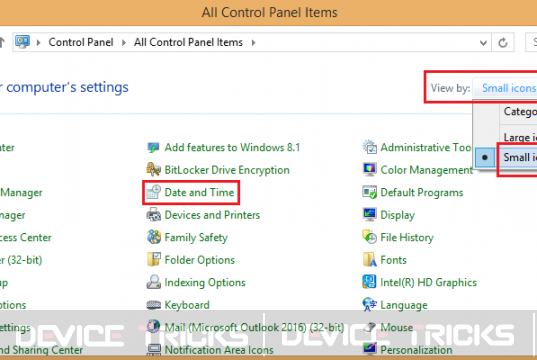Click the Folder Options icon

click(153, 260)
